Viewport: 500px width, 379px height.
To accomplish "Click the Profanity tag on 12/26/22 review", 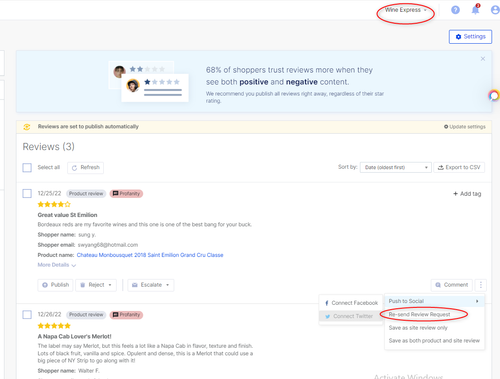I will 126,315.
